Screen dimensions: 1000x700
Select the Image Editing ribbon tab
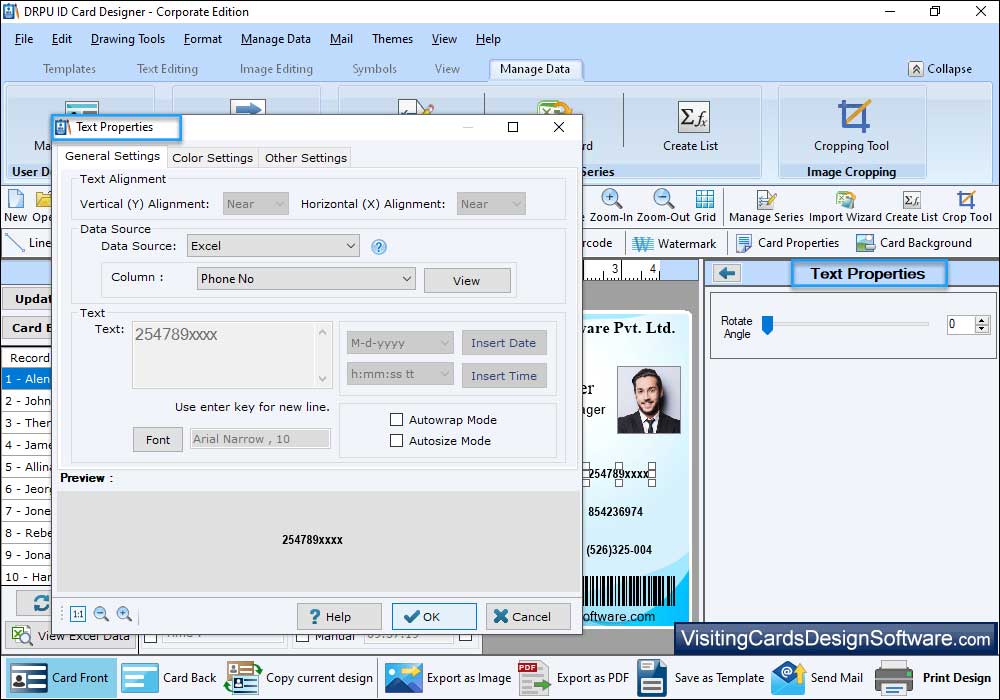point(276,69)
